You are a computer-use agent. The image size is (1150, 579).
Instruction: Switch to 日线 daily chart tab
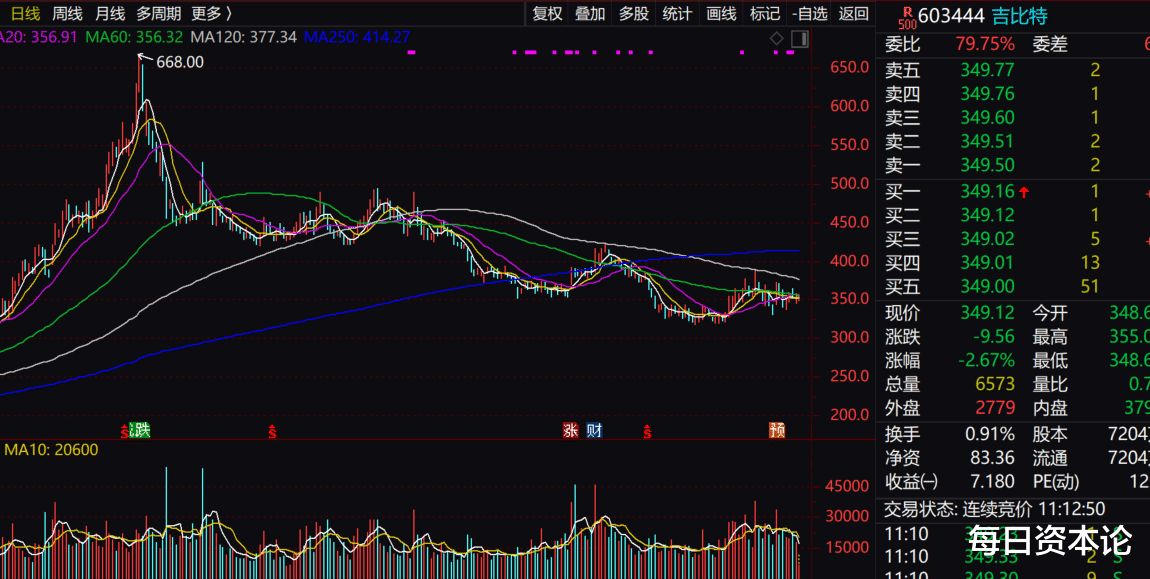click(x=26, y=13)
